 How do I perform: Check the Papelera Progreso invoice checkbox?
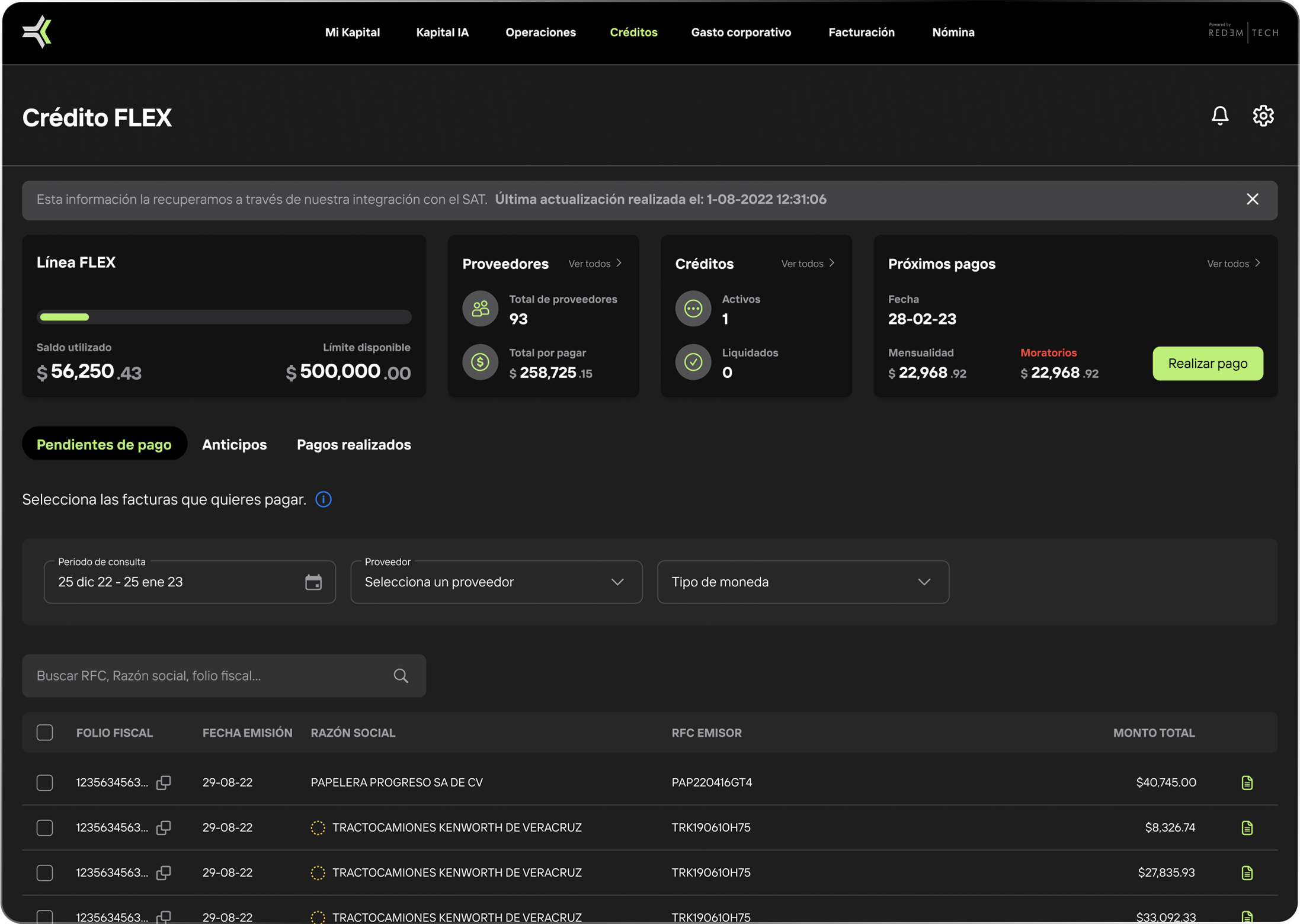(x=44, y=782)
